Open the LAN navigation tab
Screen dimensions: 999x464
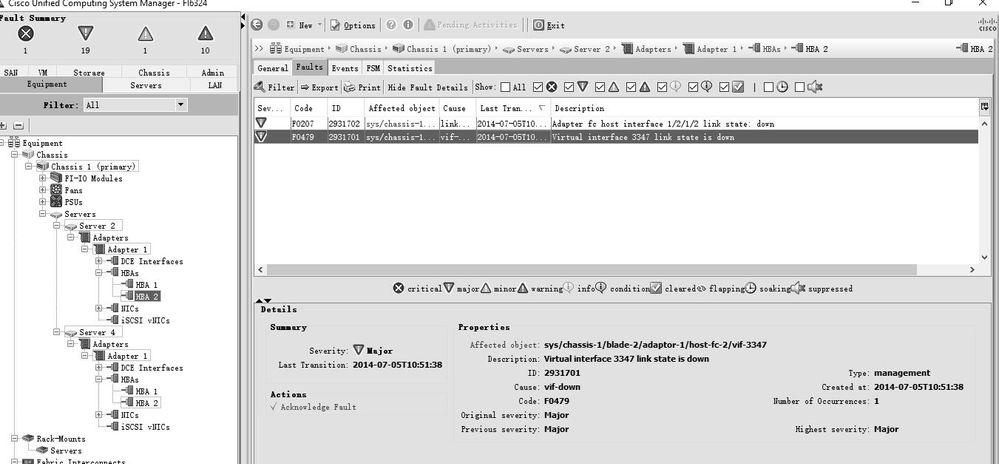(x=215, y=85)
